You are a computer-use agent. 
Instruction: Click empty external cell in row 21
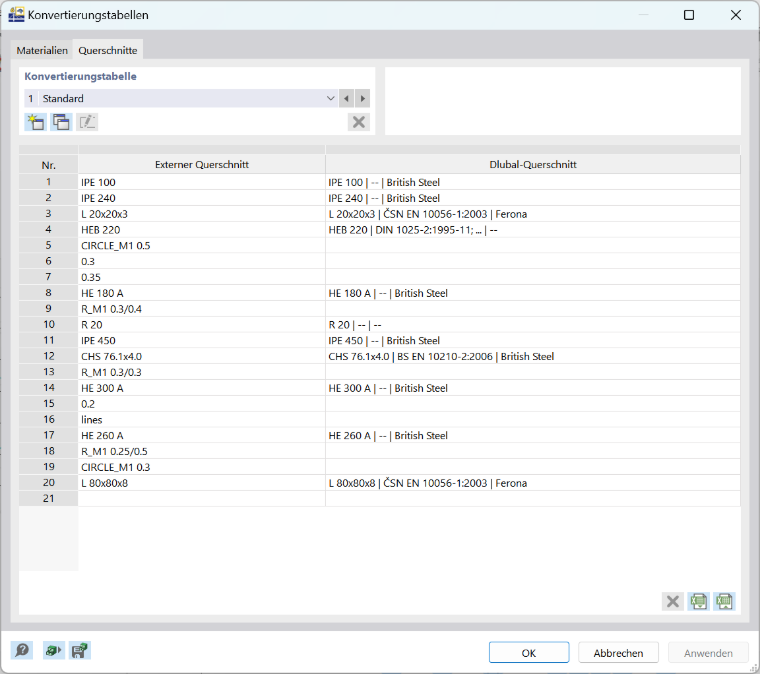point(202,499)
